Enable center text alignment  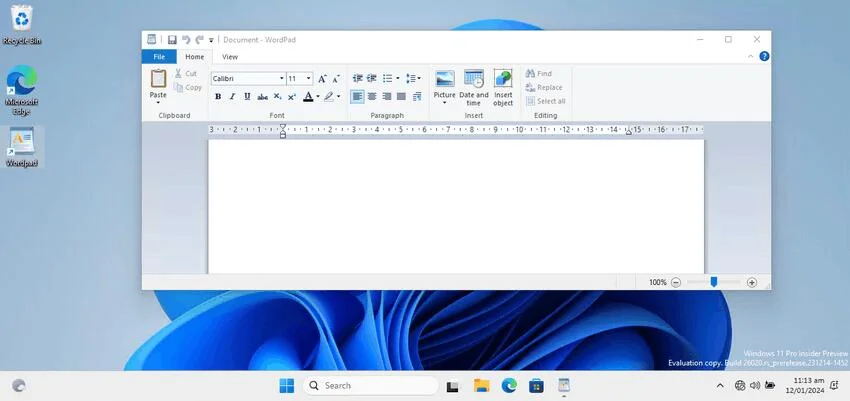(x=372, y=97)
